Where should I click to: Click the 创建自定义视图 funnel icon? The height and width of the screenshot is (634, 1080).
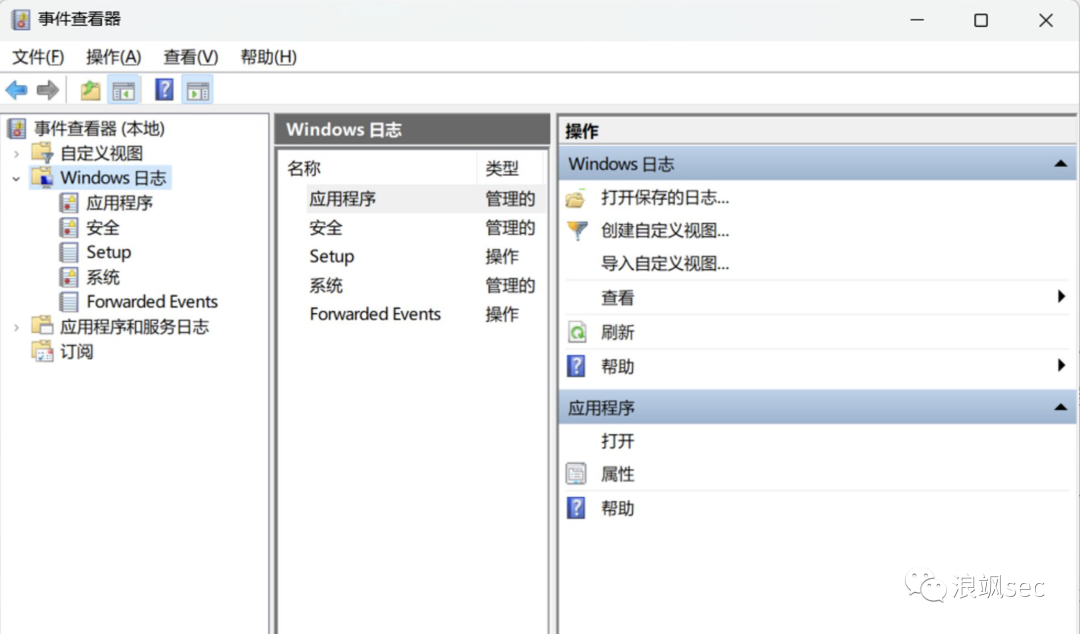click(577, 230)
